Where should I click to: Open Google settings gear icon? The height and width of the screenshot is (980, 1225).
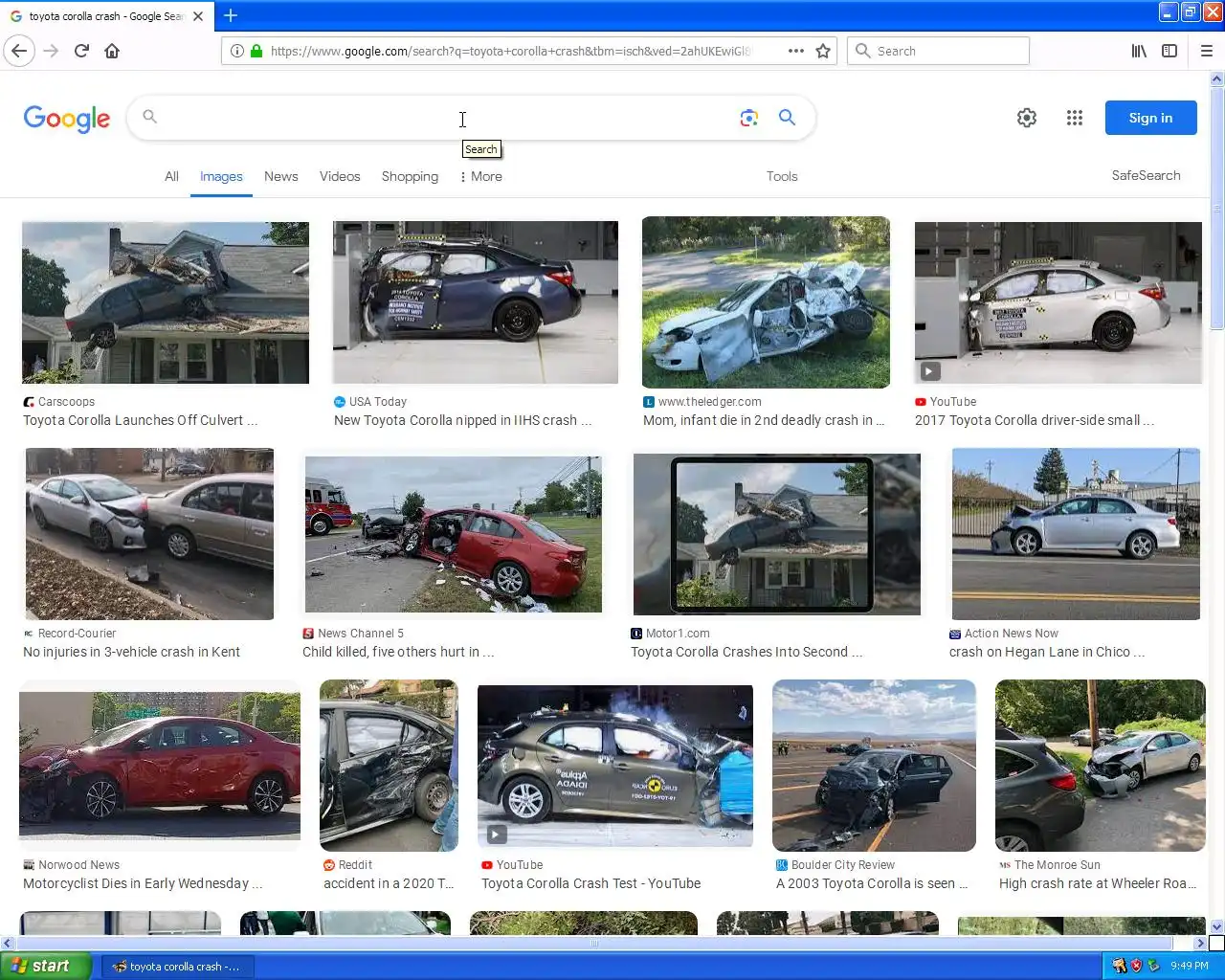[x=1027, y=118]
